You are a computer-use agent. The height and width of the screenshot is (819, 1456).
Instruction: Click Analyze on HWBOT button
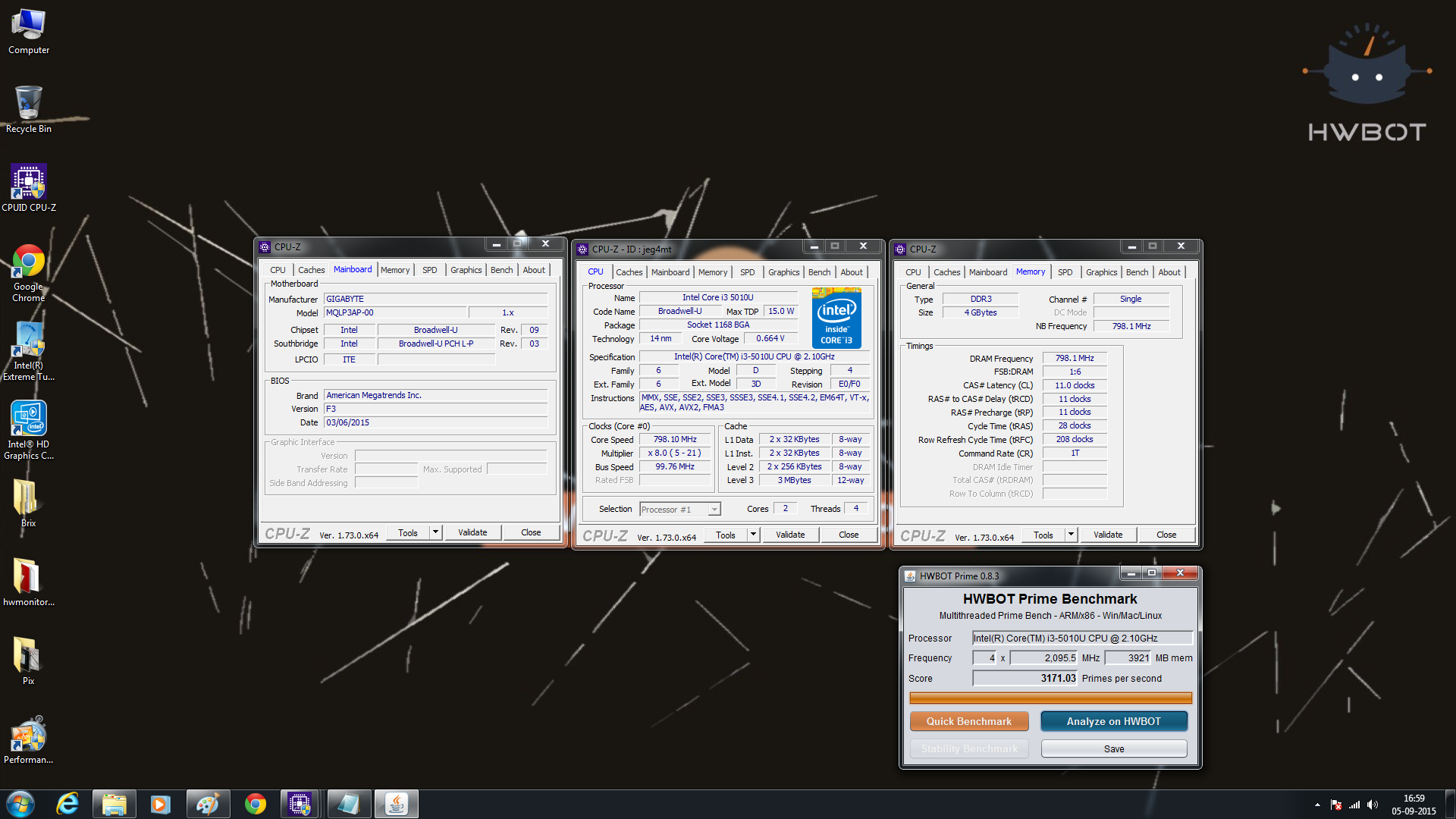point(1114,721)
